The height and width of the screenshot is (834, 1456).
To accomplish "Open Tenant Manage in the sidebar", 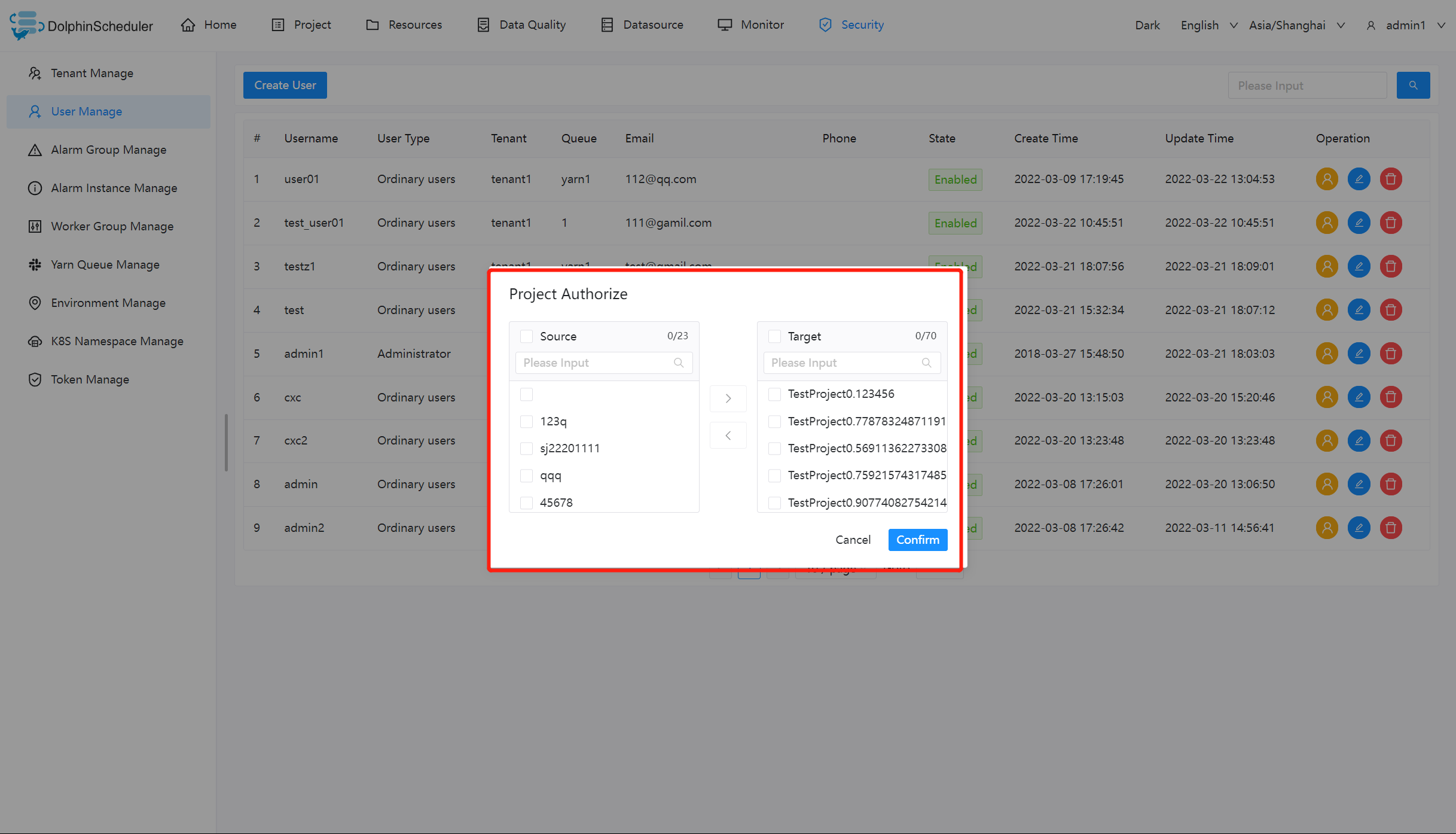I will (91, 72).
